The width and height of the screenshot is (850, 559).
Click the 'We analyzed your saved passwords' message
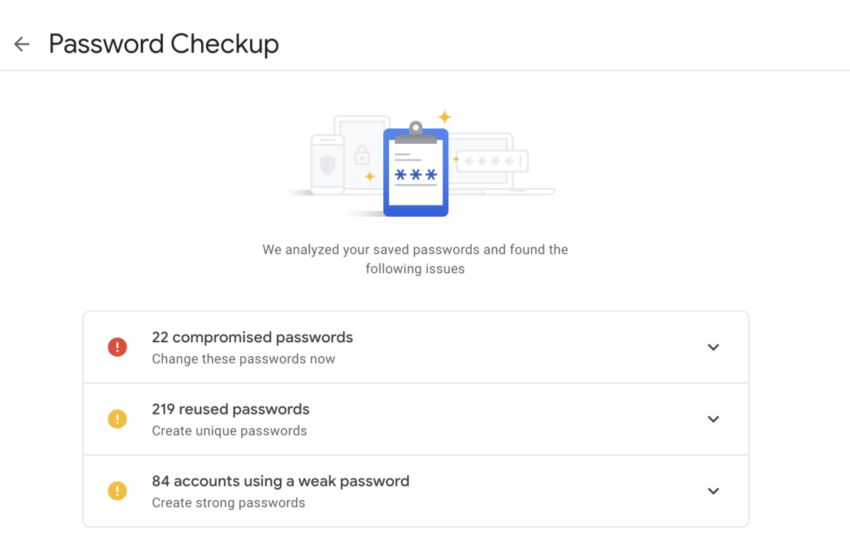click(415, 259)
